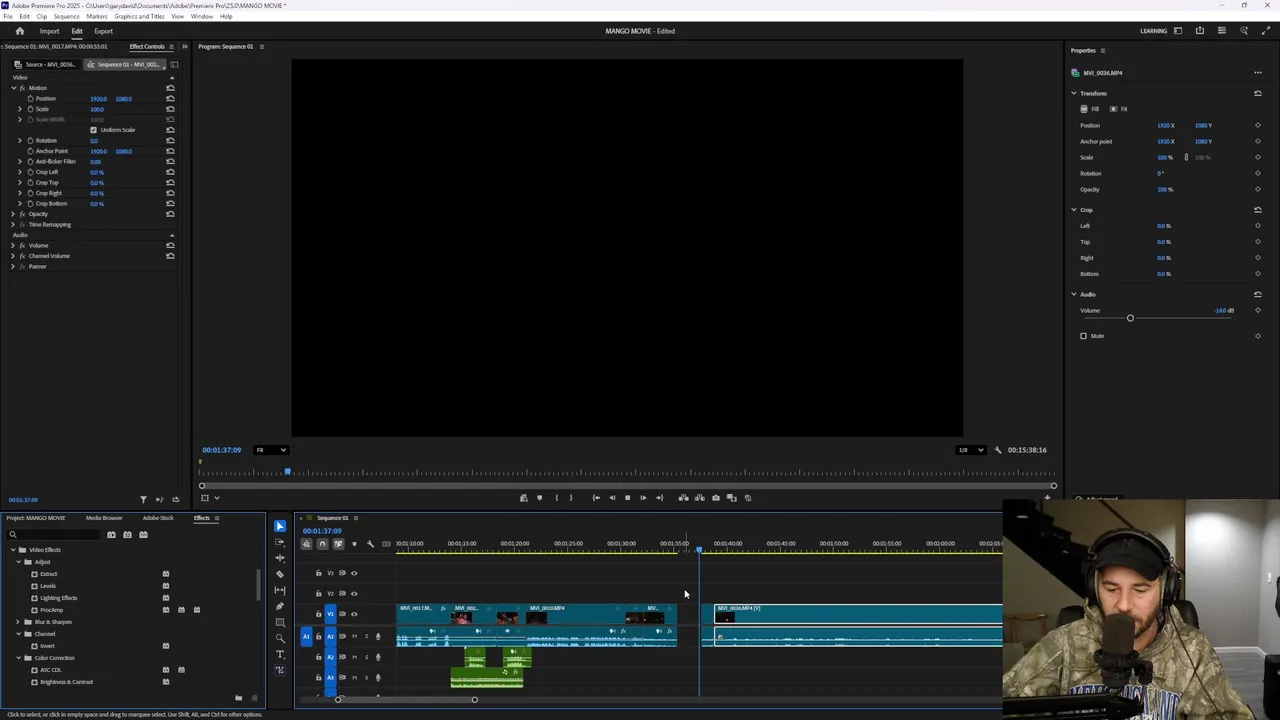Click the Fit button in Properties Transform

1119,109
